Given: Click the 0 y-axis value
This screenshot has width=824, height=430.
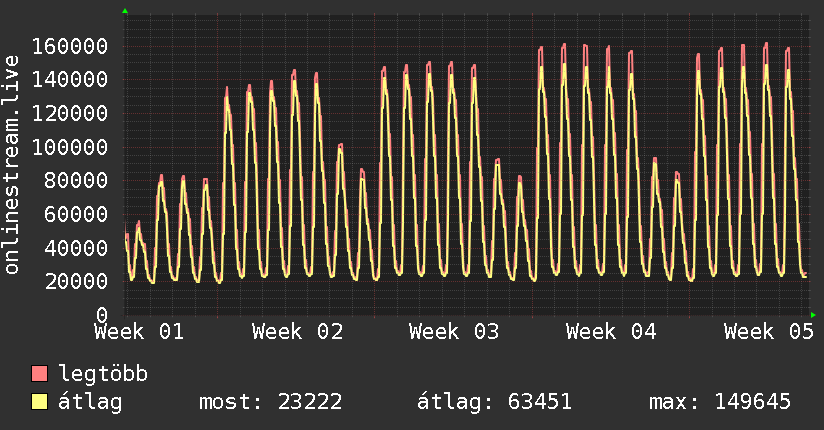Looking at the screenshot, I should [102, 315].
